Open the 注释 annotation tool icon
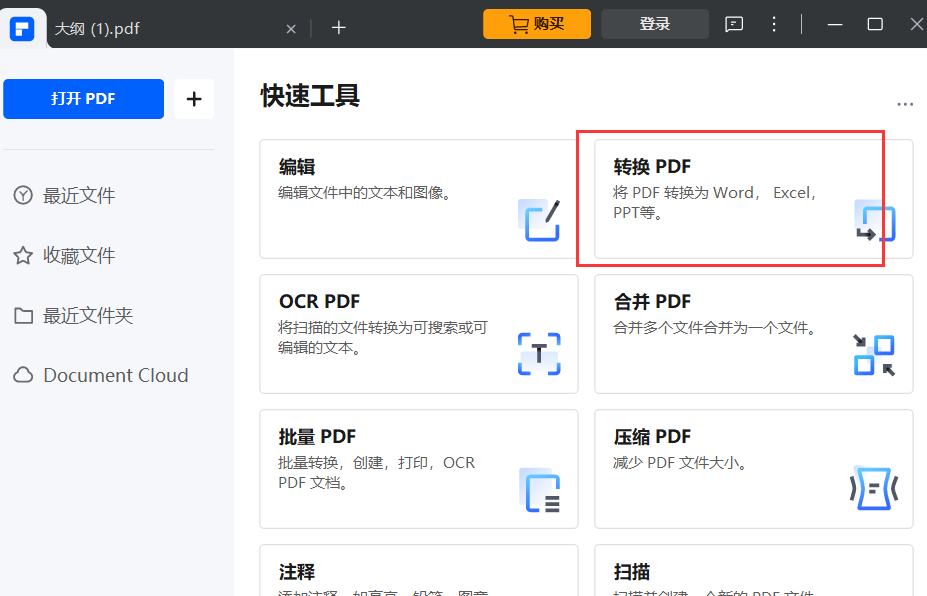 pos(539,590)
